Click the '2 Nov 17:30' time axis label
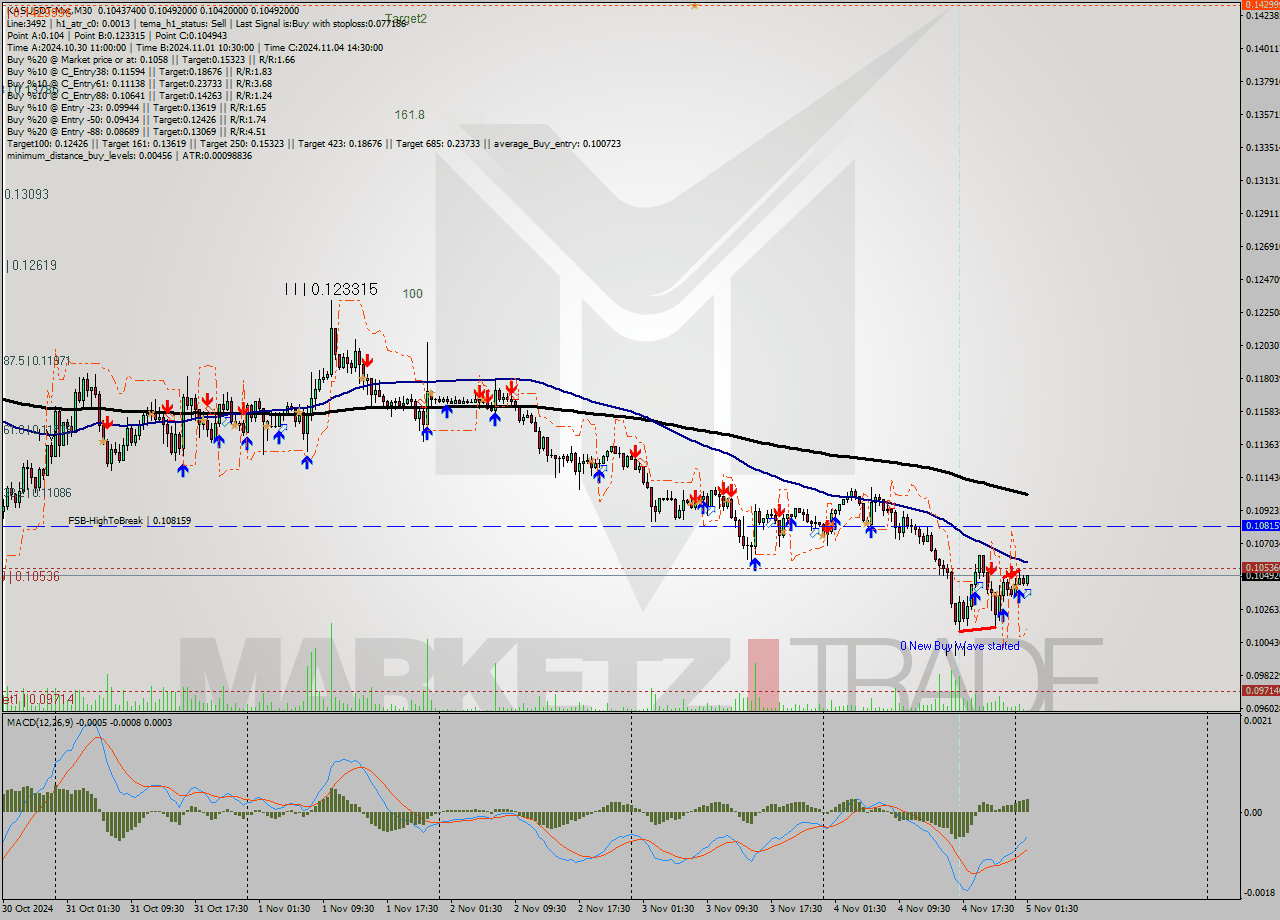 pyautogui.click(x=604, y=909)
